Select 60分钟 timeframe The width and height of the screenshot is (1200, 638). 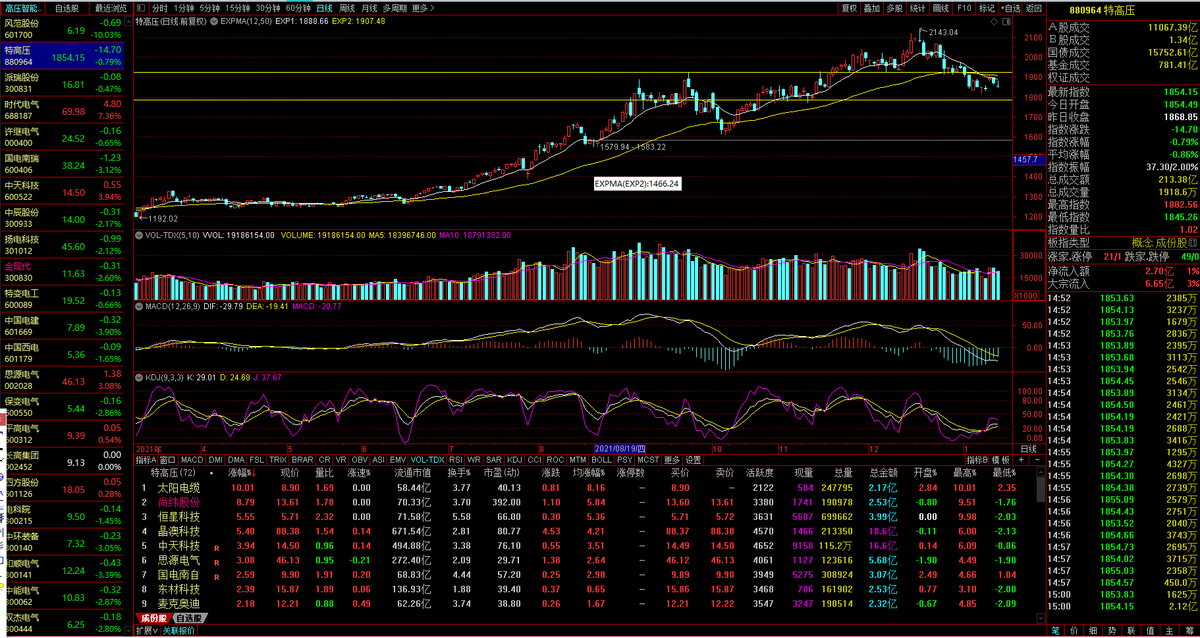(x=298, y=7)
